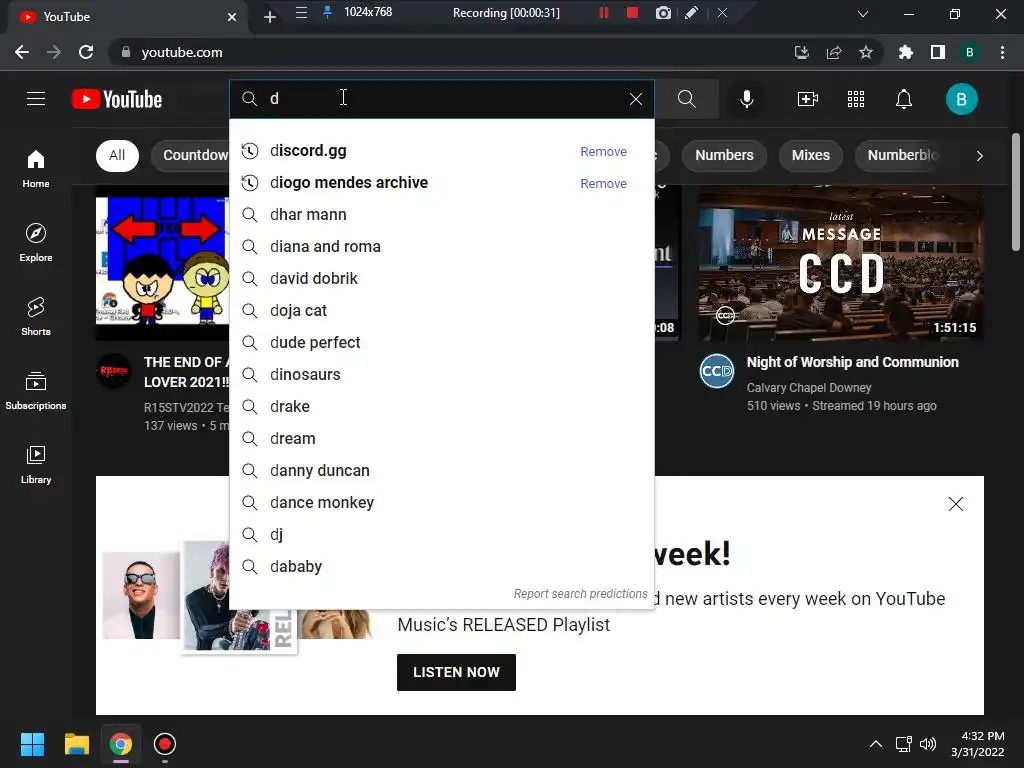Show more chips with right arrow
Viewport: 1024px width, 768px height.
[979, 155]
